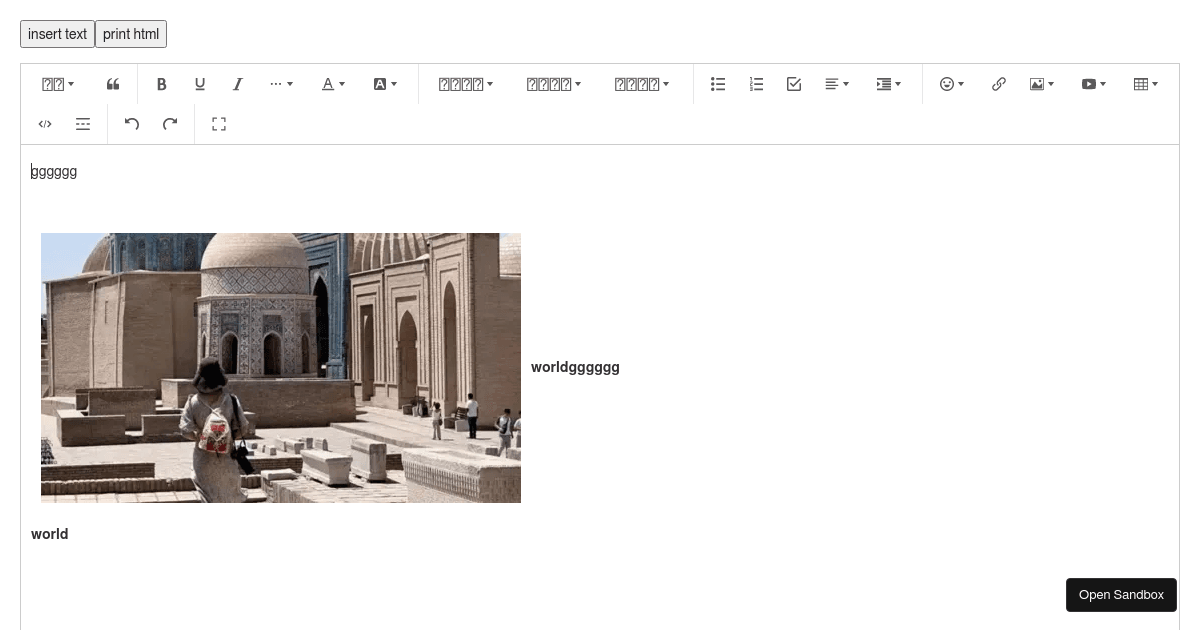Toggle underline formatting
The image size is (1200, 630).
point(200,84)
